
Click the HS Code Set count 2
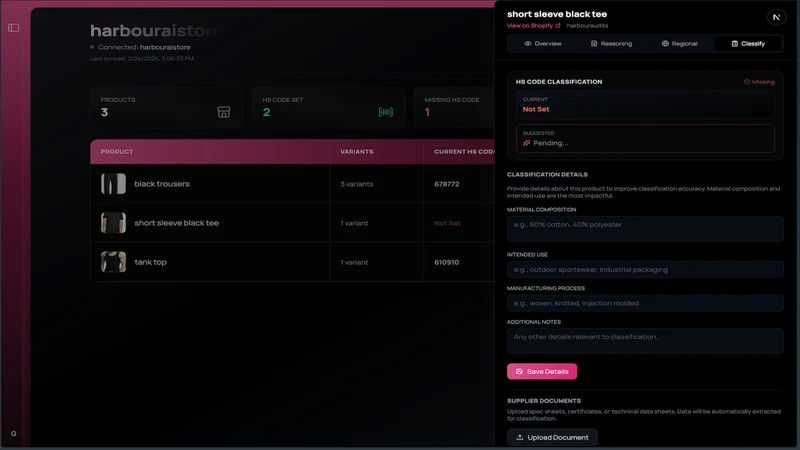266,112
